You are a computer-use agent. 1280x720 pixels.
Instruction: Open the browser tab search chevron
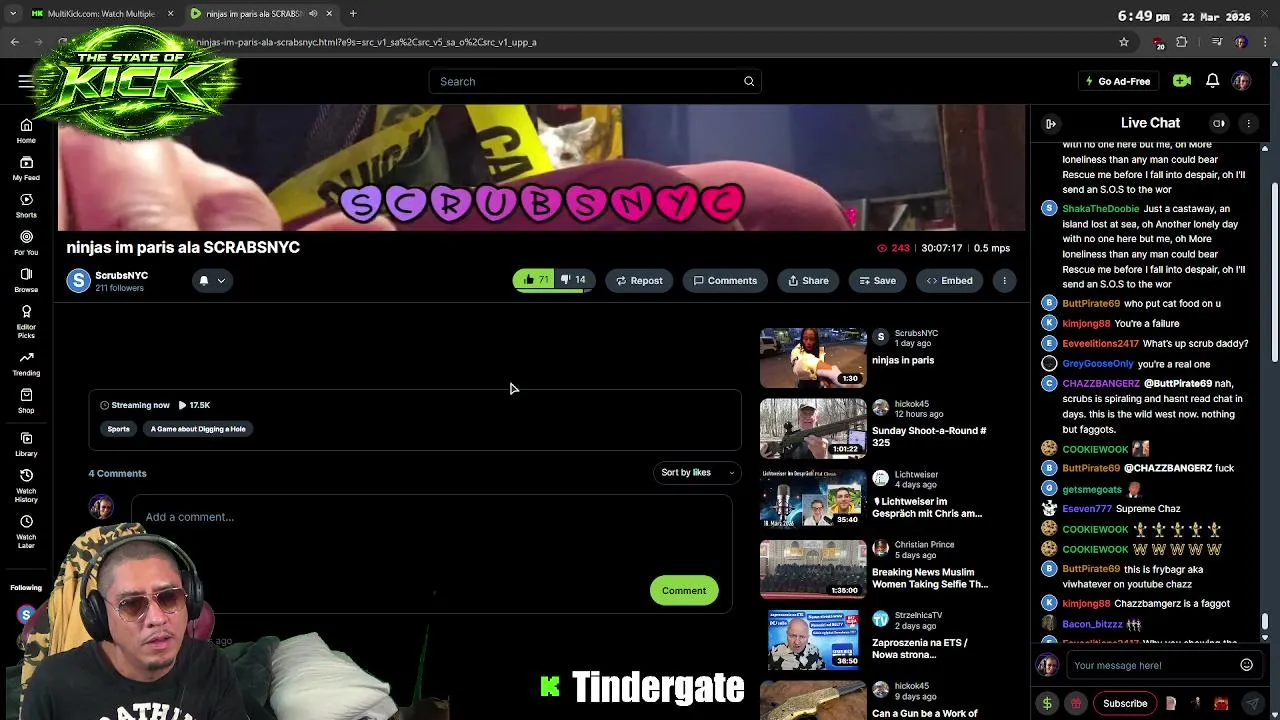(x=13, y=14)
